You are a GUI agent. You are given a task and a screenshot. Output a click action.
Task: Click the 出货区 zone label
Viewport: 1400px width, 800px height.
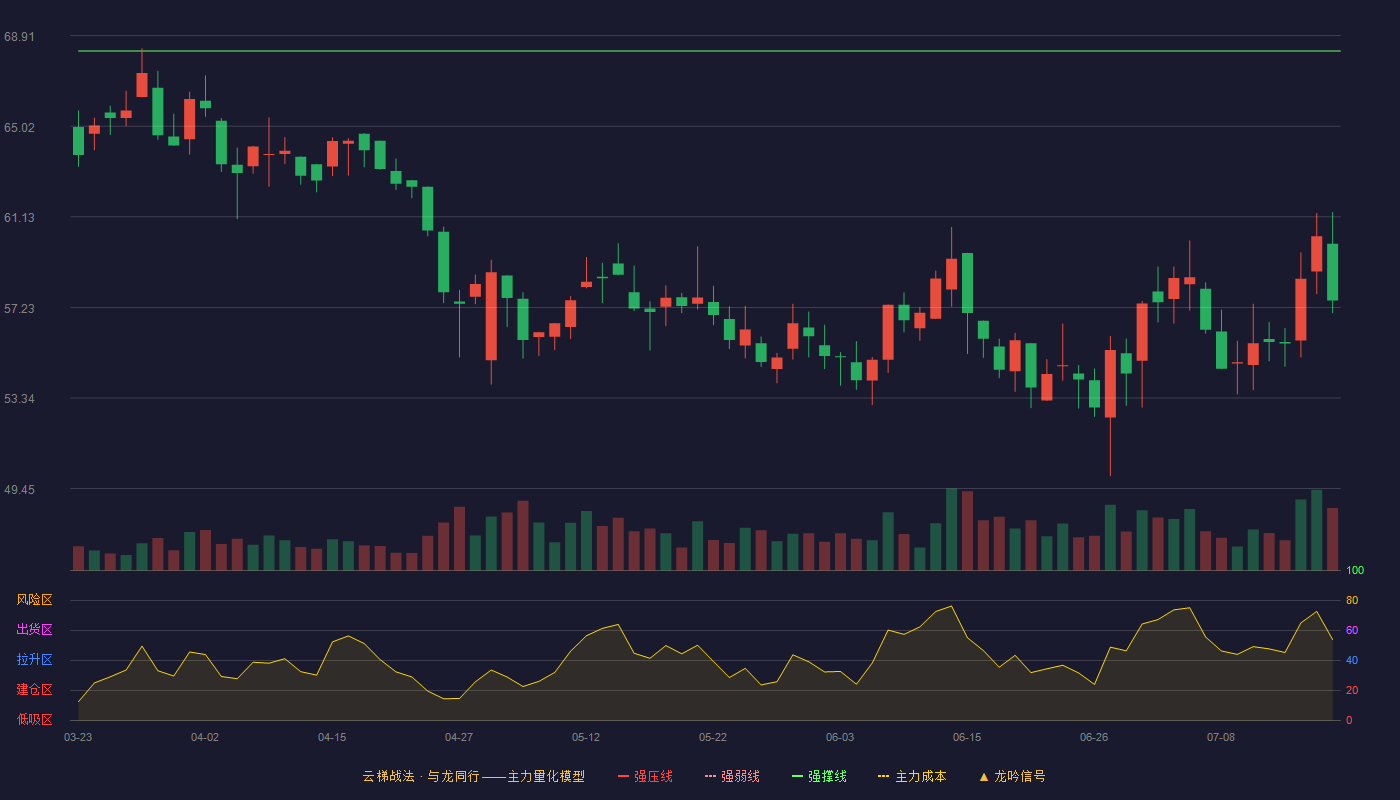pos(35,630)
